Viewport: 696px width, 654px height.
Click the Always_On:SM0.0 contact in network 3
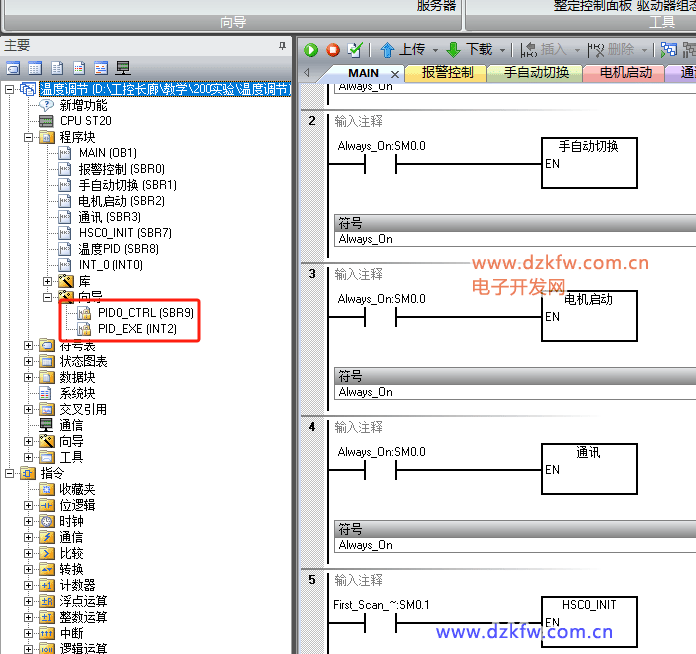[x=381, y=317]
